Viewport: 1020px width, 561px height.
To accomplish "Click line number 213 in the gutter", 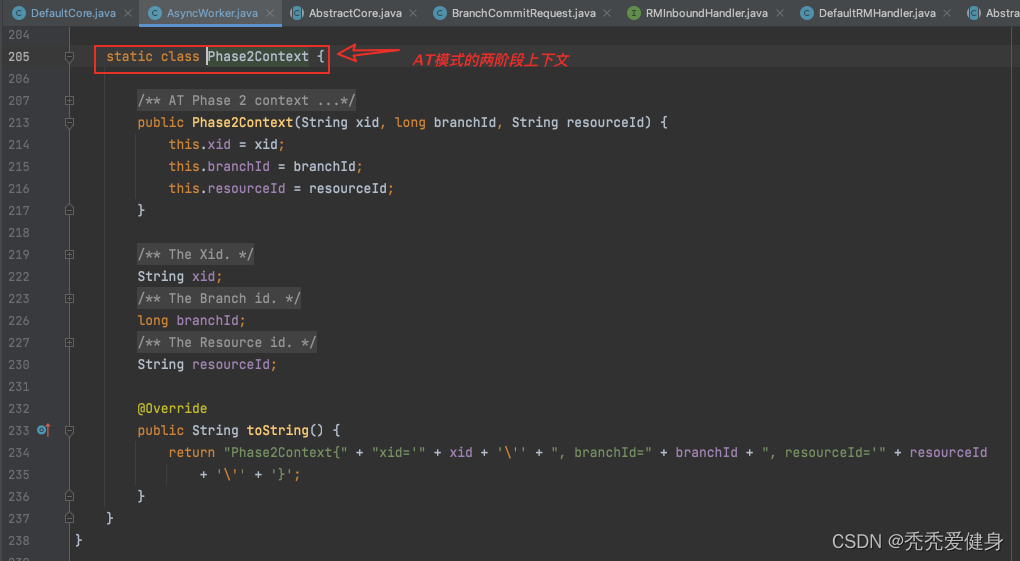I will [19, 122].
